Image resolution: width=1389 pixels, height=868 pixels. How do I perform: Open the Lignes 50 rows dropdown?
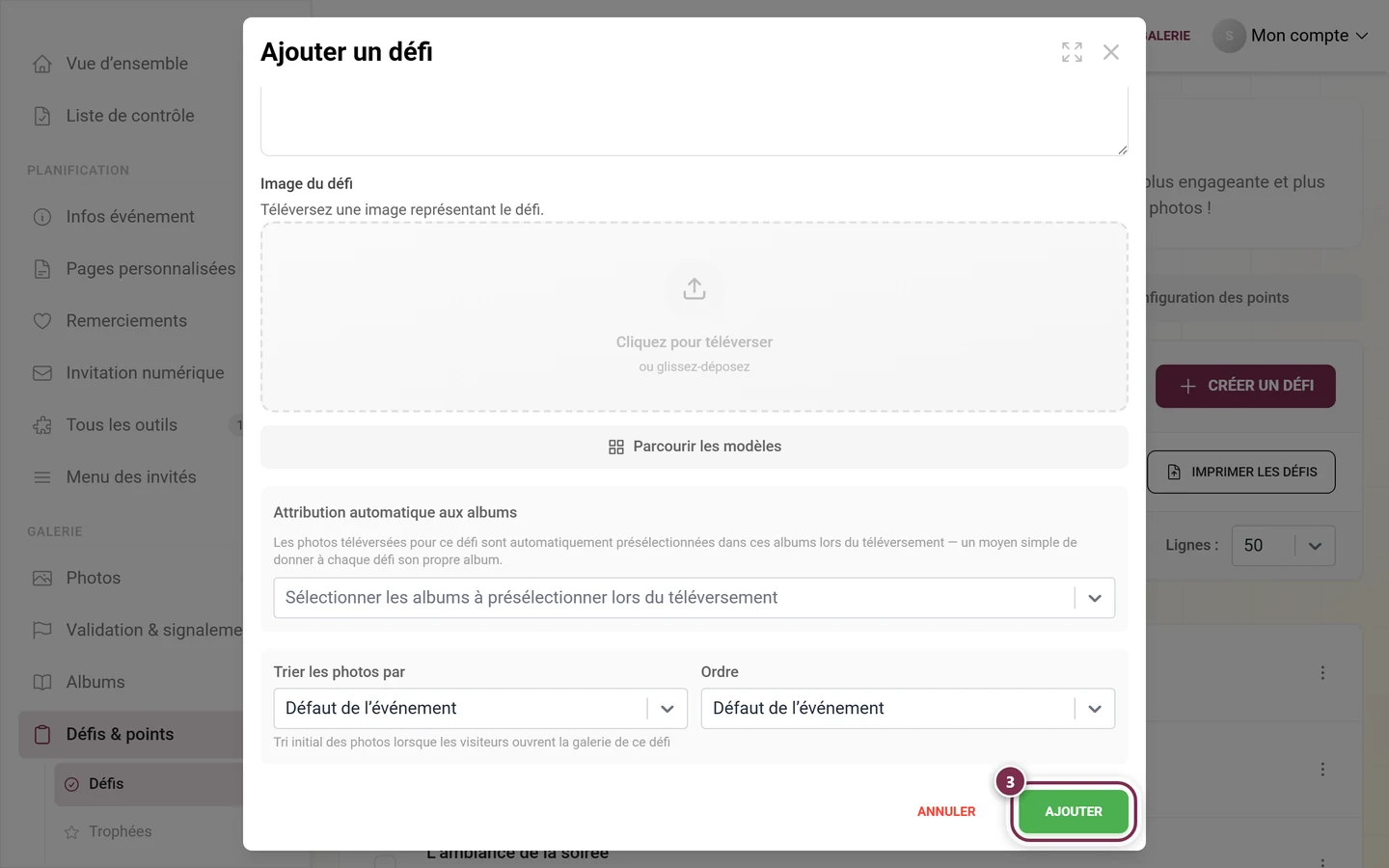pyautogui.click(x=1283, y=546)
